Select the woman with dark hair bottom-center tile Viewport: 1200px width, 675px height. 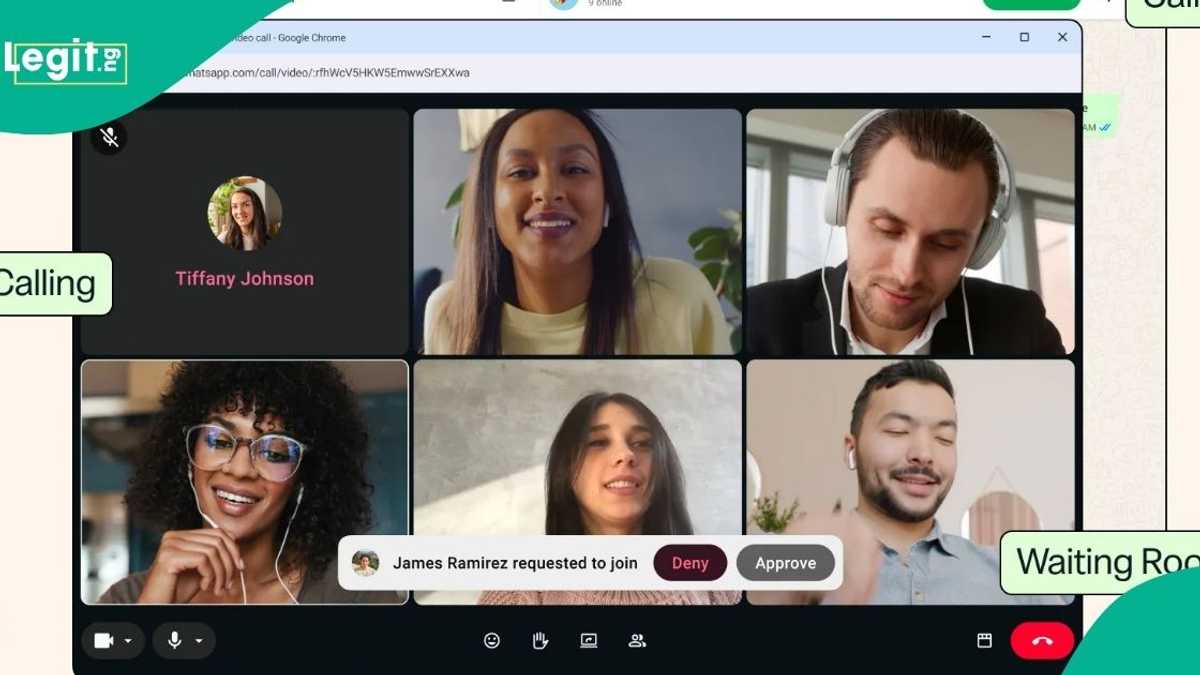pyautogui.click(x=578, y=482)
